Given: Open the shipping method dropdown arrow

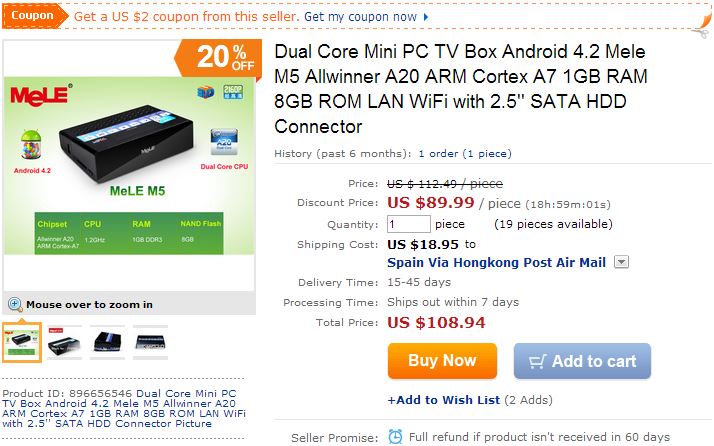Looking at the screenshot, I should [621, 262].
